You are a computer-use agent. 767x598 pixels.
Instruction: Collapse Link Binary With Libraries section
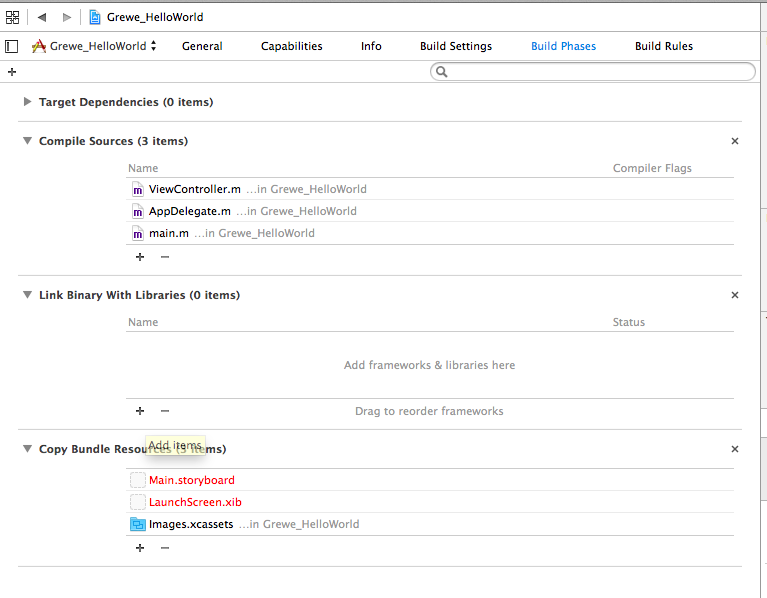pyautogui.click(x=27, y=295)
